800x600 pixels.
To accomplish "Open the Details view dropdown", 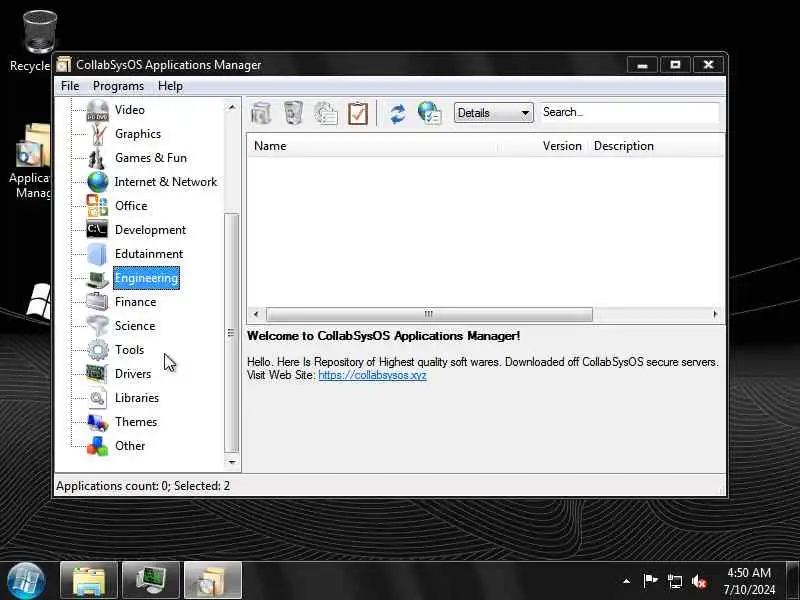I will pyautogui.click(x=493, y=113).
